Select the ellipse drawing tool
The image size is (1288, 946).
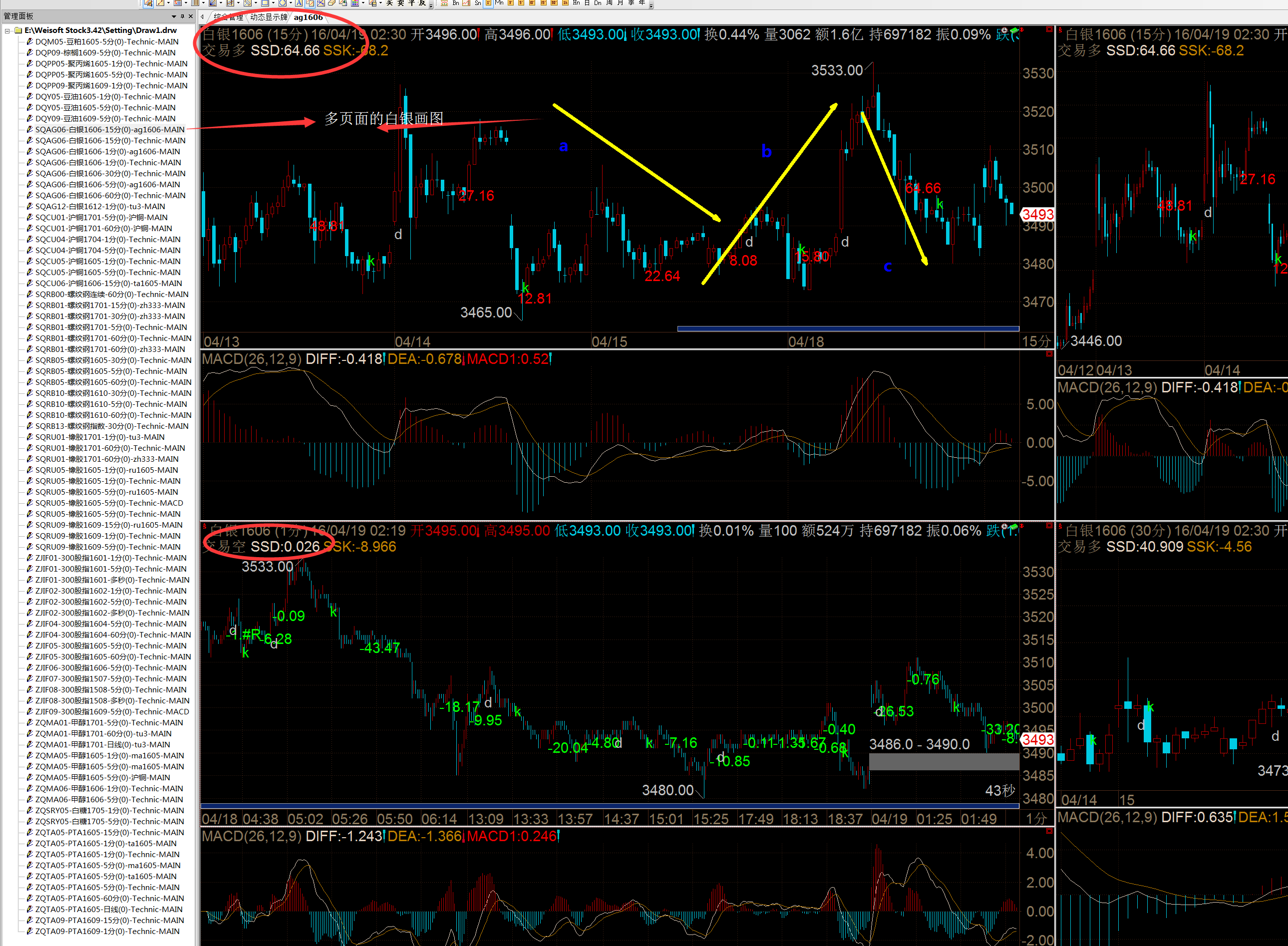pos(283,3)
